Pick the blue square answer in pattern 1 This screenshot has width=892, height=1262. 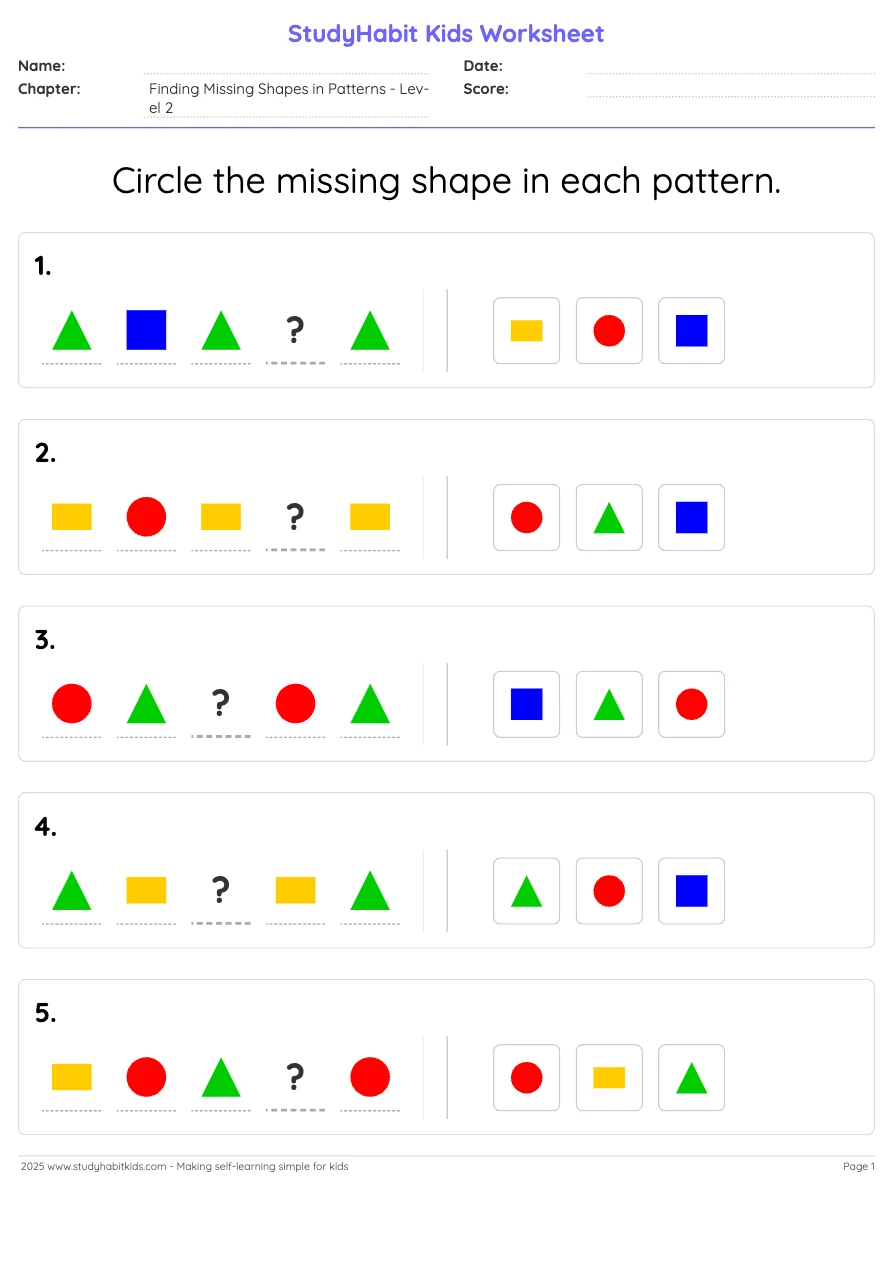(x=691, y=331)
